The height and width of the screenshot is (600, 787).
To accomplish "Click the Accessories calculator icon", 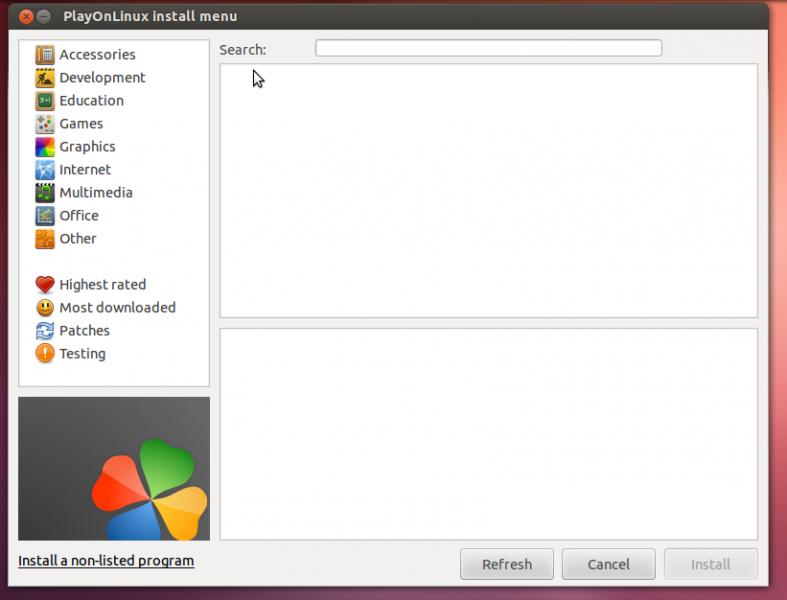I will pyautogui.click(x=45, y=55).
